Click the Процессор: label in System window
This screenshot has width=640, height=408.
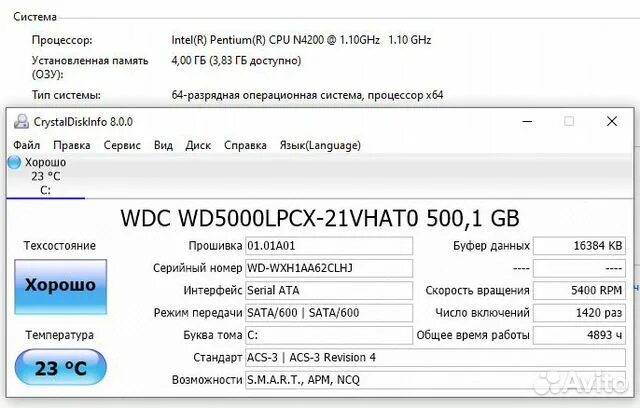[x=62, y=40]
